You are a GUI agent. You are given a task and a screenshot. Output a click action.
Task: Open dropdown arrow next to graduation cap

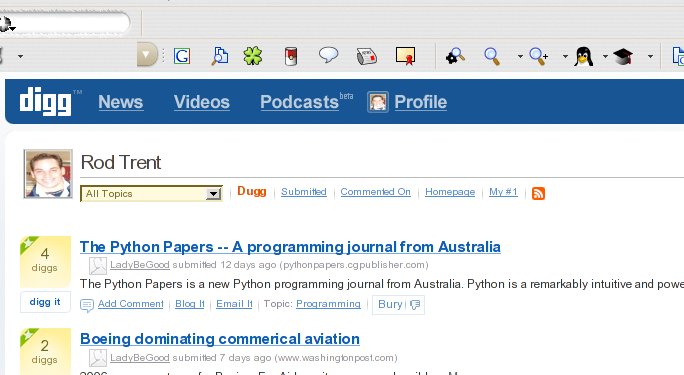[x=650, y=56]
